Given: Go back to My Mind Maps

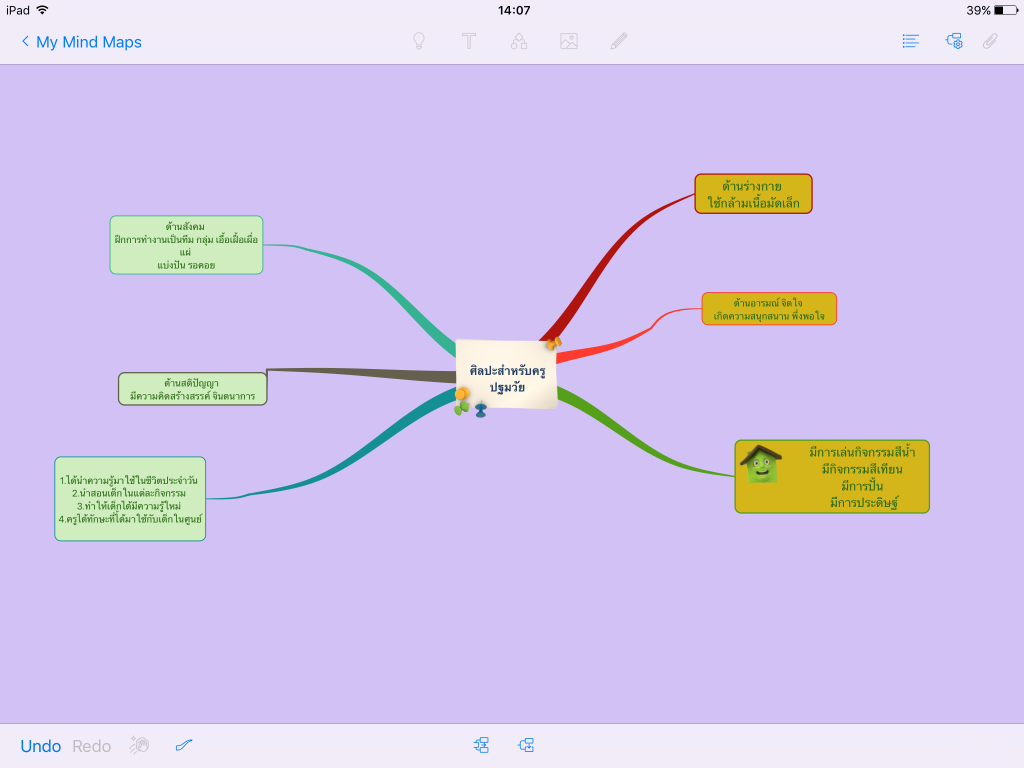Looking at the screenshot, I should click(80, 41).
